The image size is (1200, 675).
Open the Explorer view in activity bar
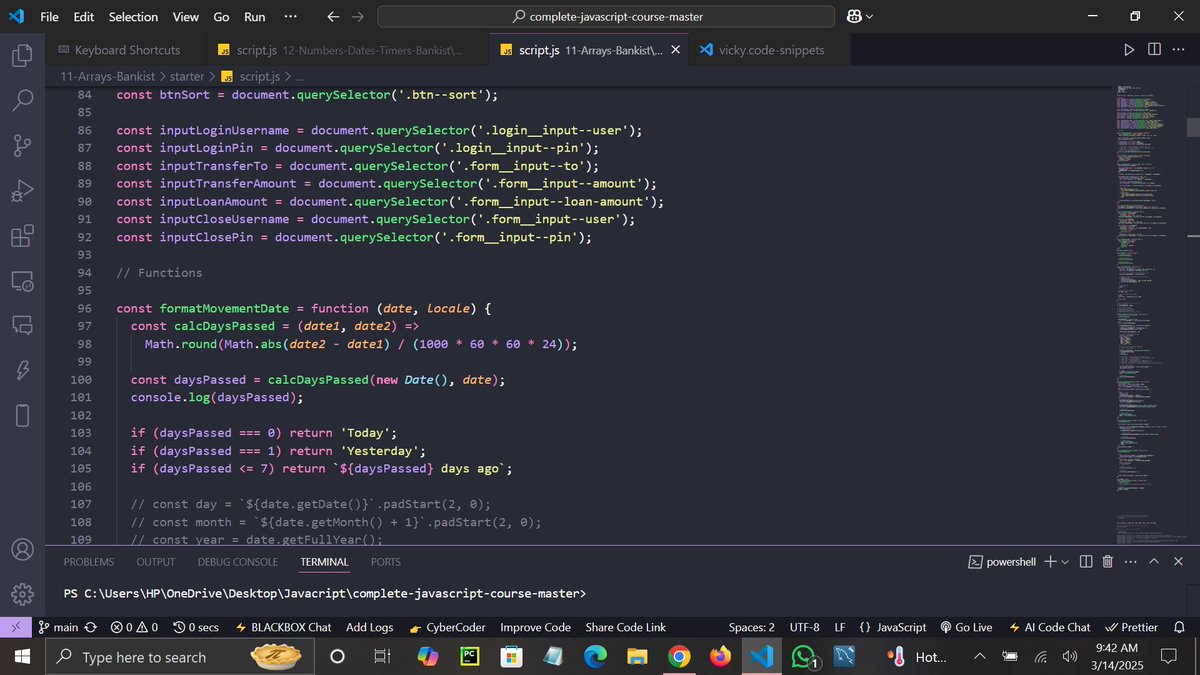[x=22, y=55]
